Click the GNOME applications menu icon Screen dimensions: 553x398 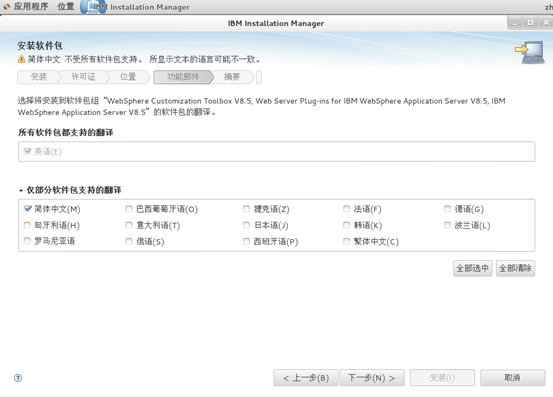point(7,7)
